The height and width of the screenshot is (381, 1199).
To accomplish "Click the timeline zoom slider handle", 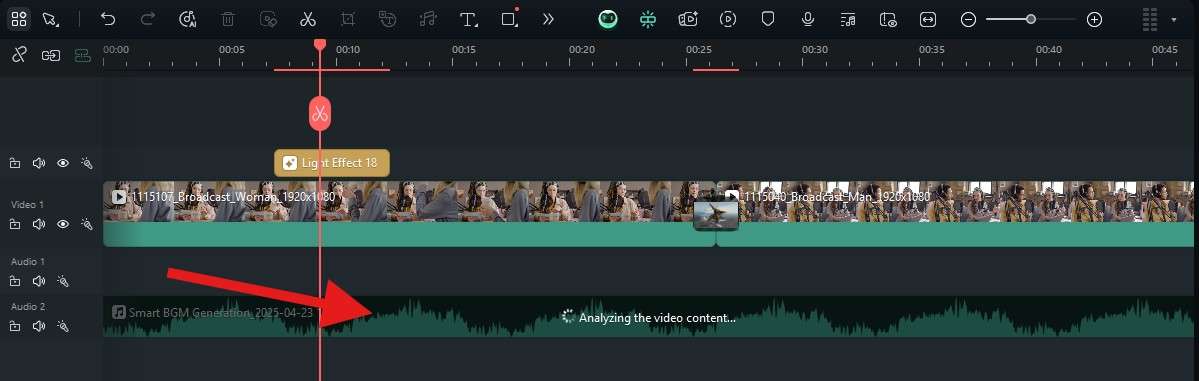I will click(x=1031, y=19).
